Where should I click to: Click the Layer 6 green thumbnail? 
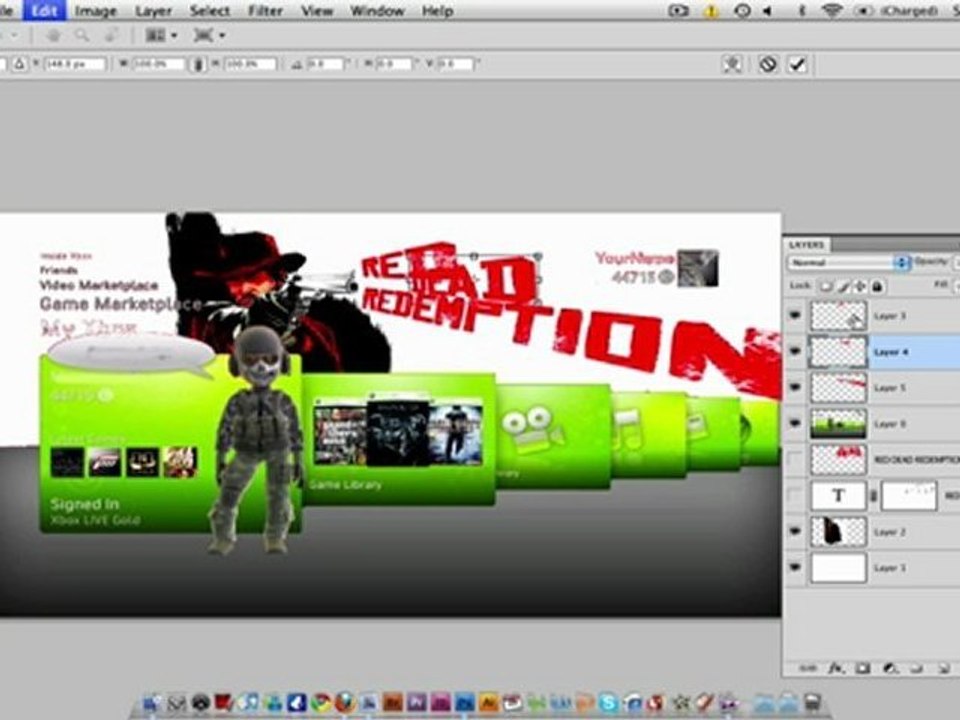838,424
